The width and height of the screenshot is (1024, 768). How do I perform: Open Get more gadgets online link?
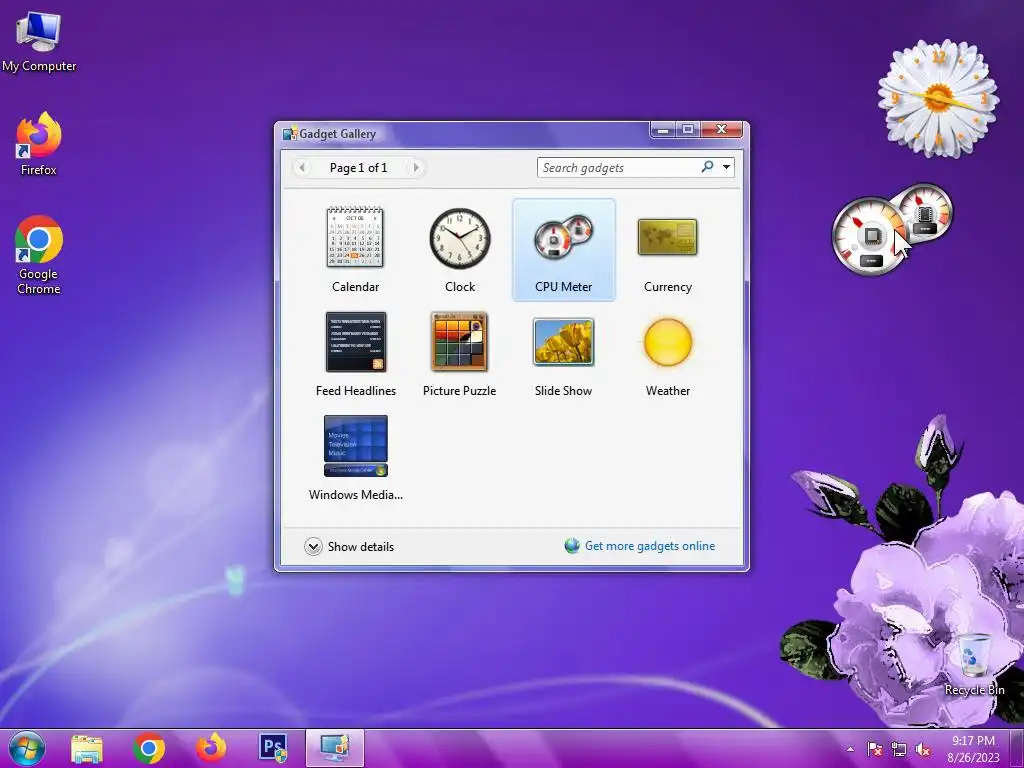(x=650, y=546)
